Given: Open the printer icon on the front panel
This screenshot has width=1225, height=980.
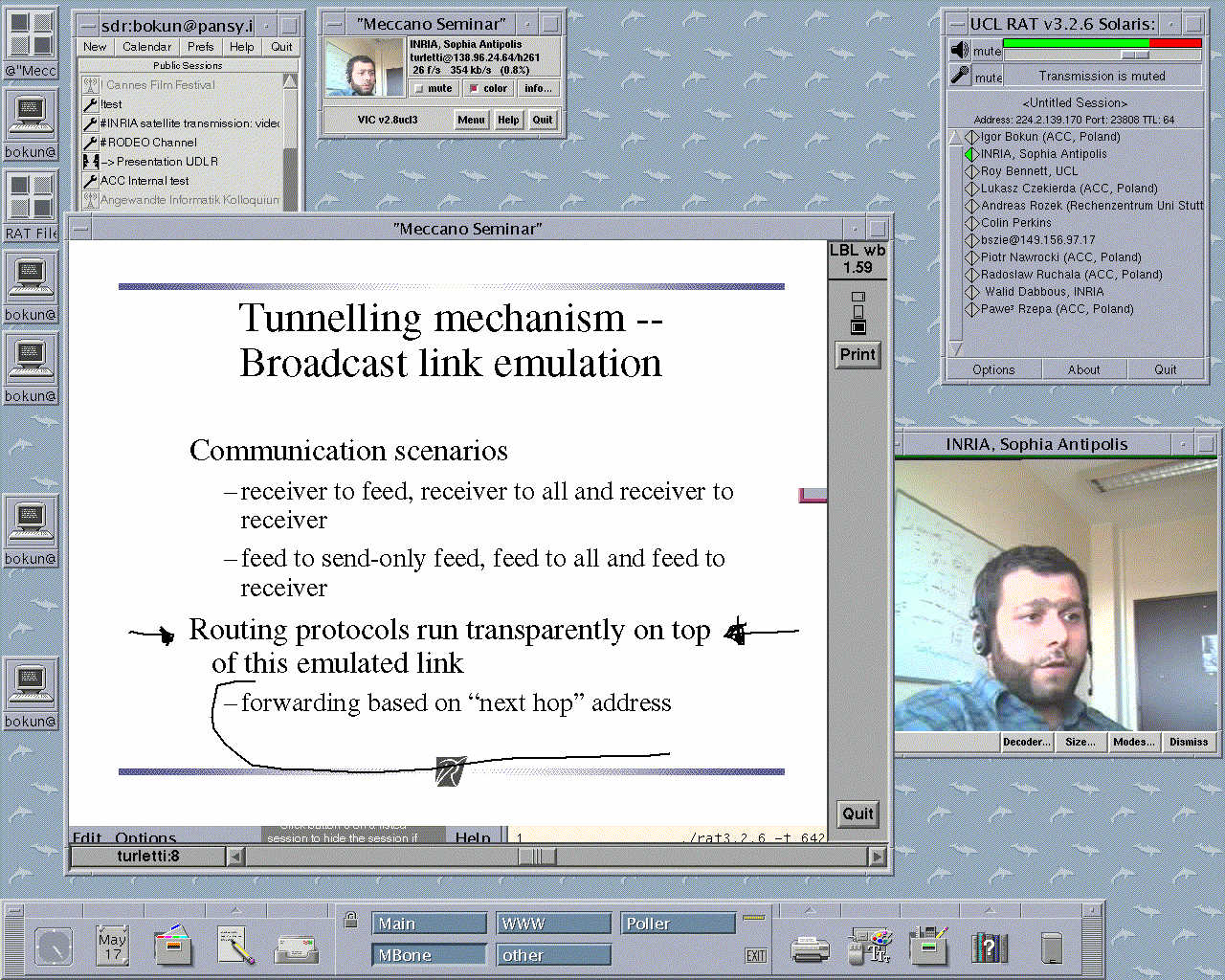Looking at the screenshot, I should click(810, 948).
